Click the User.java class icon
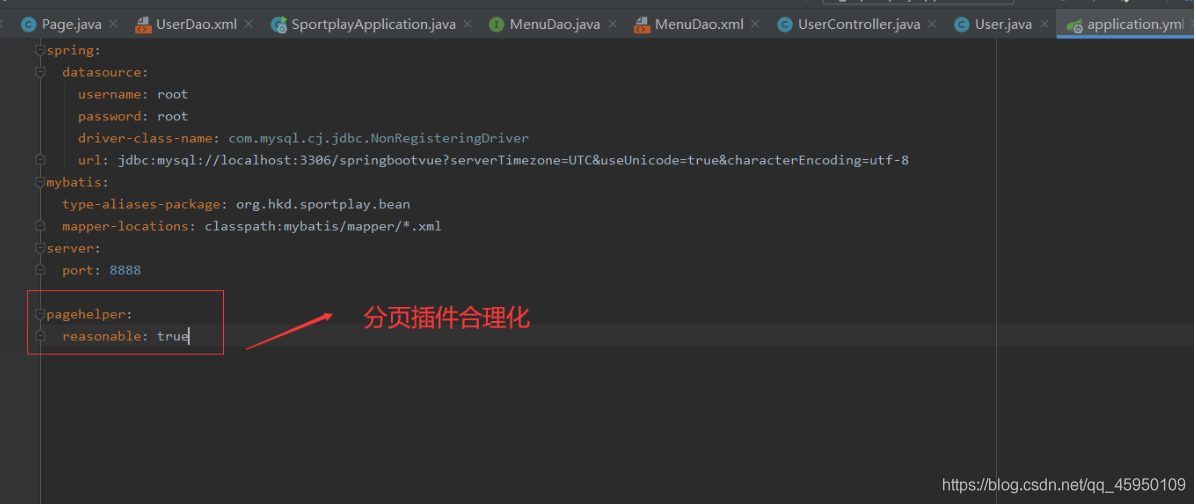Viewport: 1196px width, 504px height. click(962, 24)
